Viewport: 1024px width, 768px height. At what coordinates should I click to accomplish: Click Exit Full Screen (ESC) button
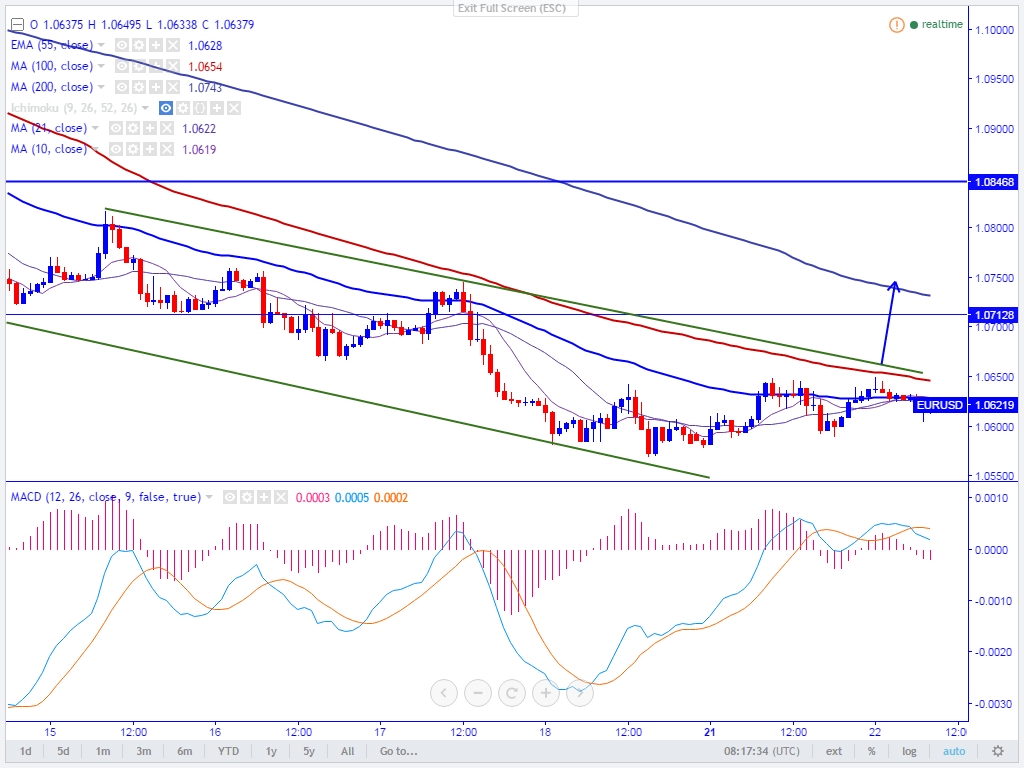pos(511,8)
